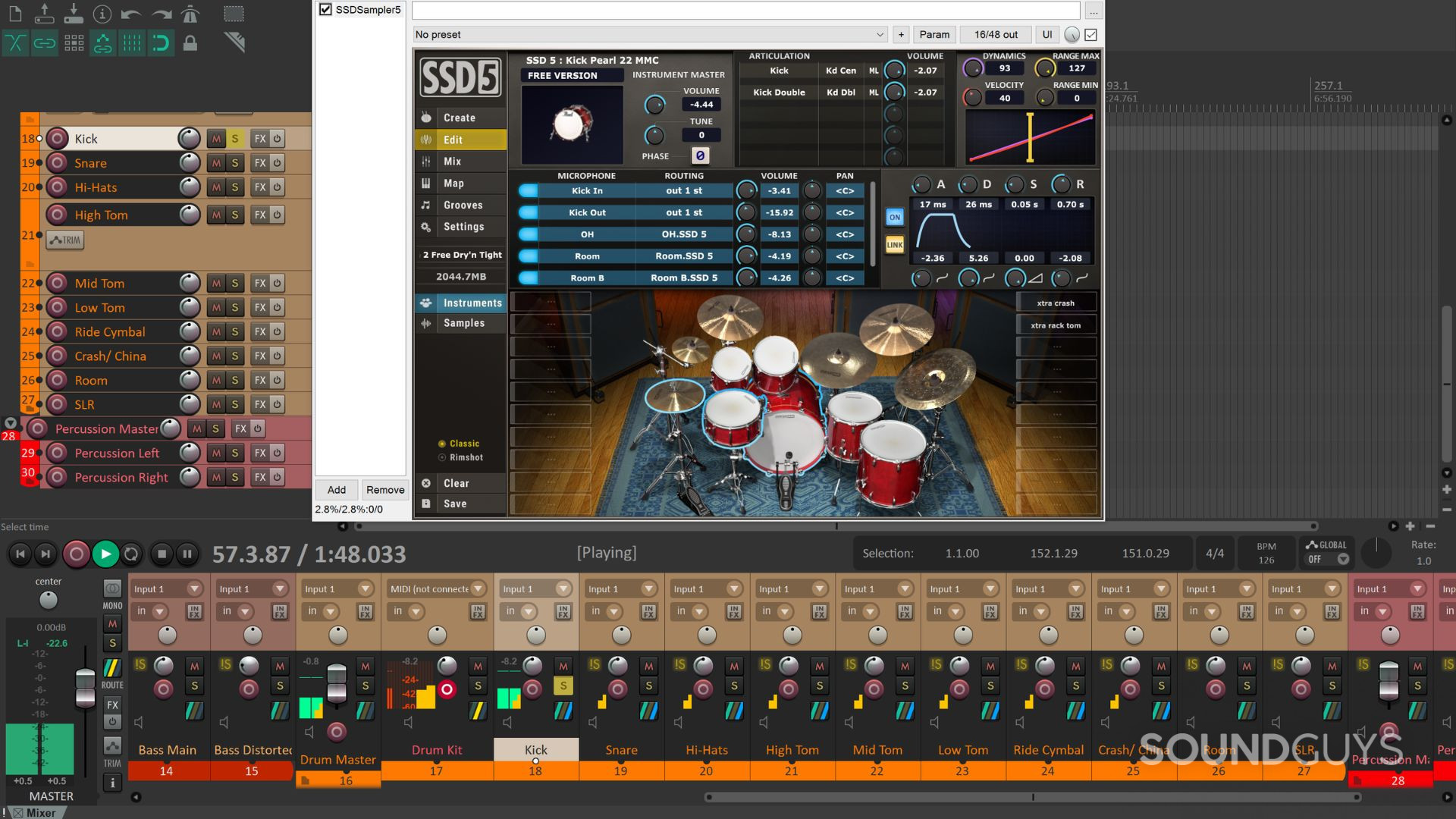This screenshot has width=1456, height=819.
Task: Toggle item grouping chain-link icon
Action: click(x=45, y=43)
